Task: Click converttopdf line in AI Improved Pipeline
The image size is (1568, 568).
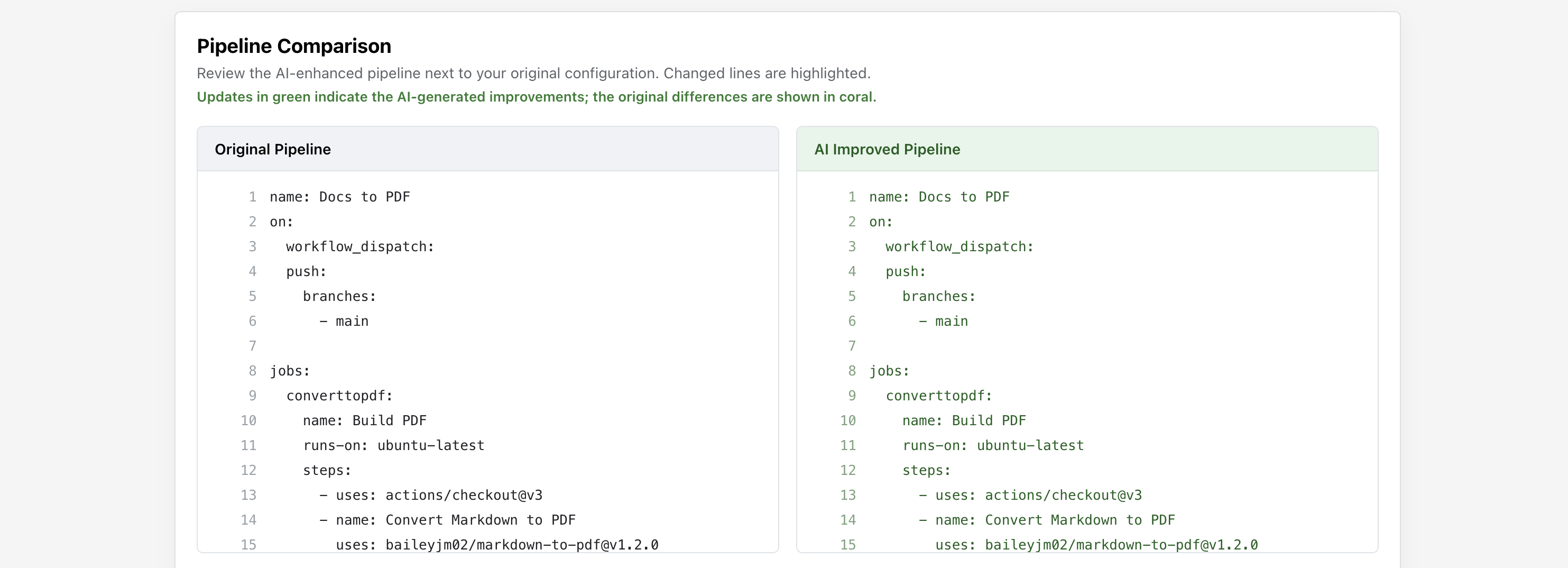Action: pyautogui.click(x=938, y=396)
